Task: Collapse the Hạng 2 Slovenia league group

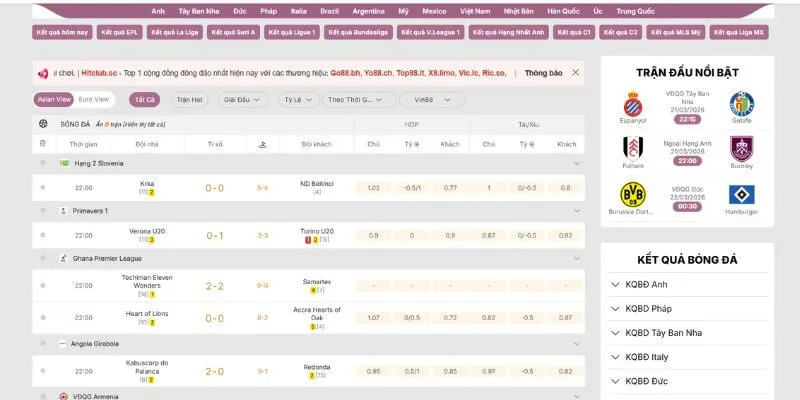Action: pyautogui.click(x=577, y=163)
